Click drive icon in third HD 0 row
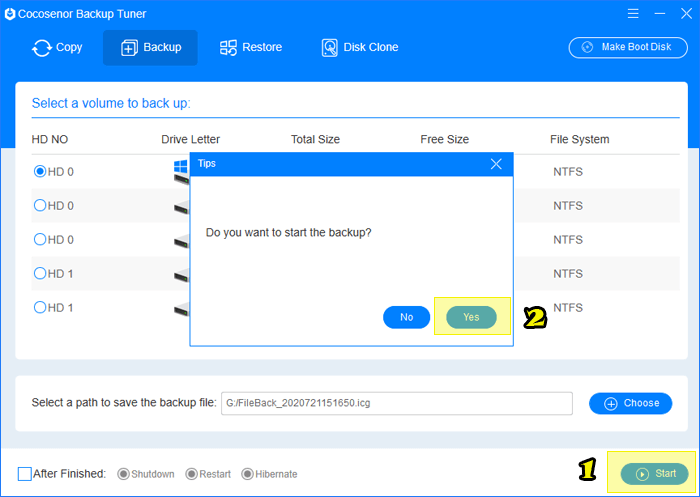 tap(181, 241)
